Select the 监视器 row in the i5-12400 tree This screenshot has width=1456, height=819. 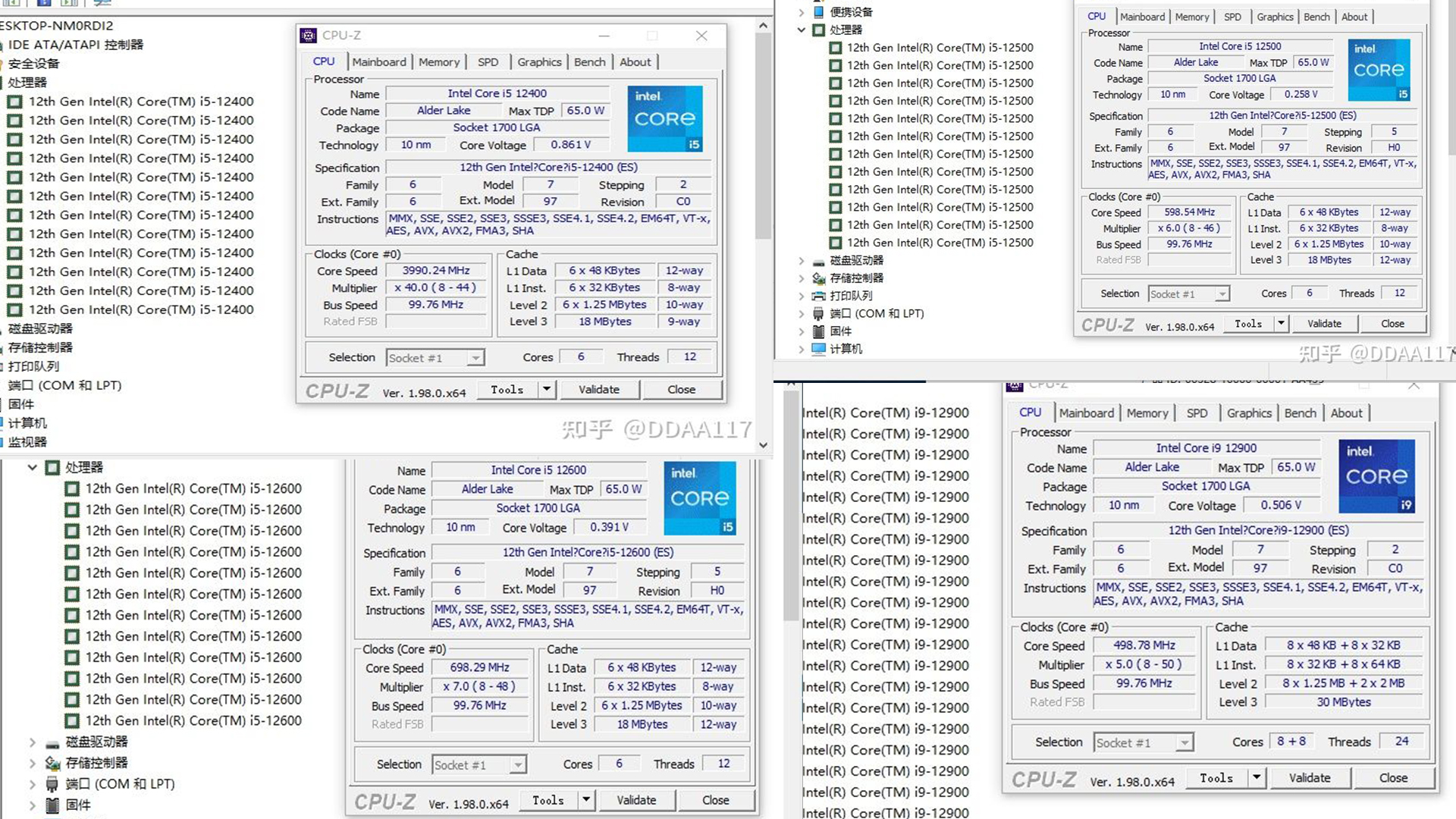(x=27, y=442)
